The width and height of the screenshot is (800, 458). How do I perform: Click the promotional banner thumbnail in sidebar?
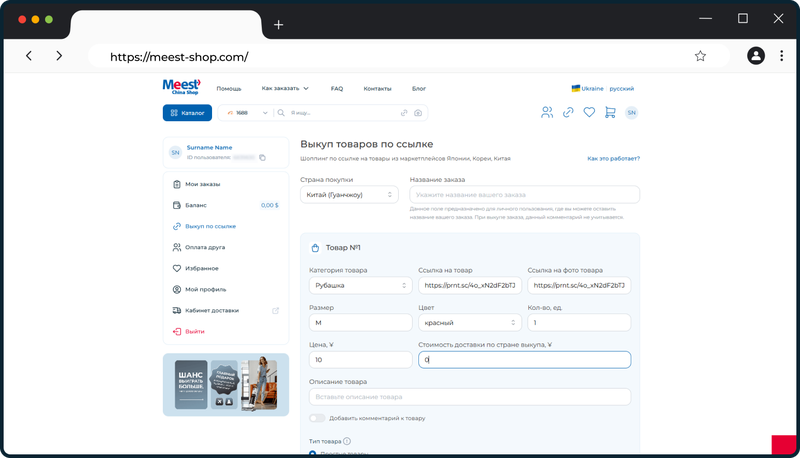pyautogui.click(x=226, y=385)
